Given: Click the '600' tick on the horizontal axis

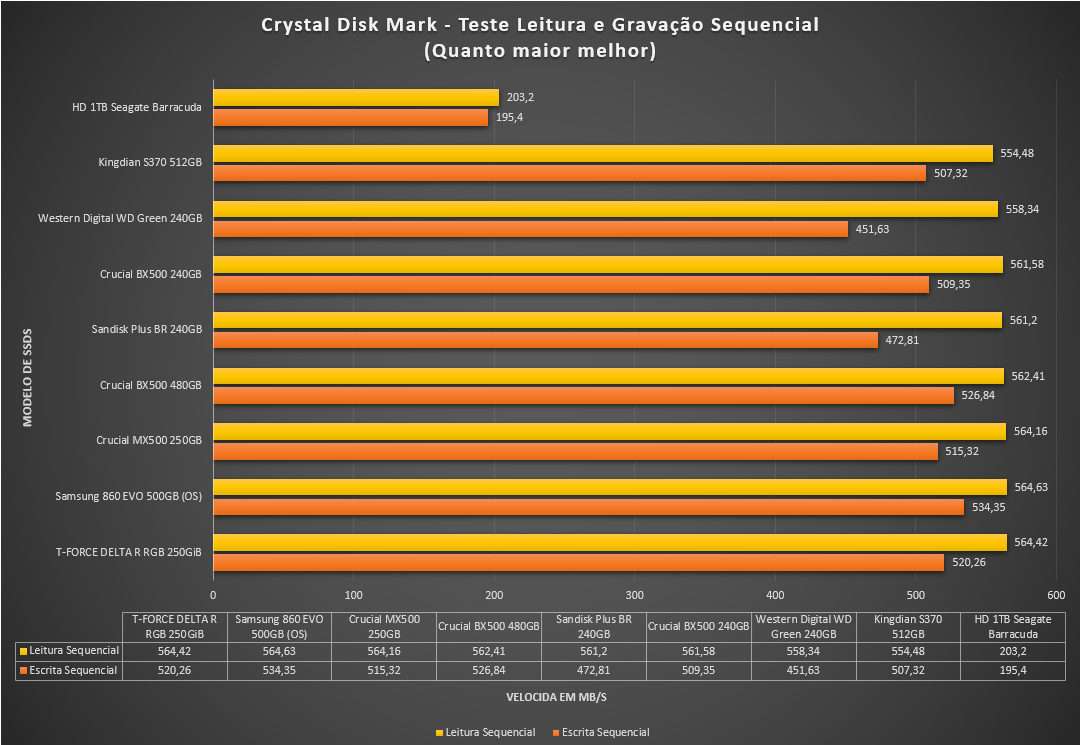Looking at the screenshot, I should [1056, 595].
